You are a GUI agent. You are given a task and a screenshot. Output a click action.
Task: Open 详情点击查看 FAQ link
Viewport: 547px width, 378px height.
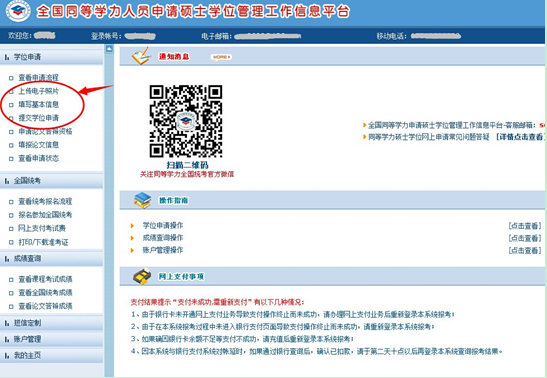coord(520,137)
